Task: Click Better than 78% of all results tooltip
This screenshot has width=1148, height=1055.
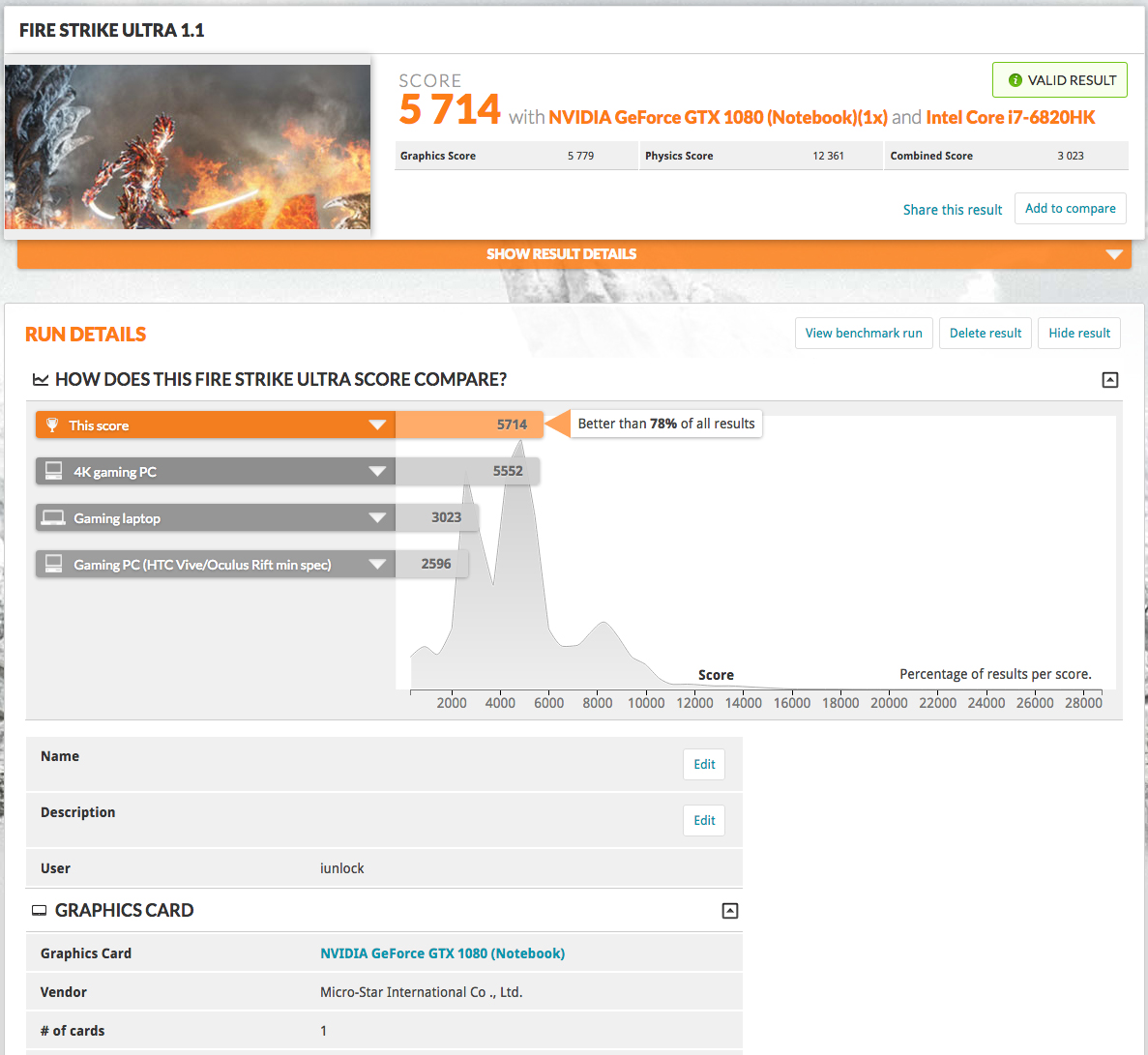Action: pyautogui.click(x=665, y=424)
